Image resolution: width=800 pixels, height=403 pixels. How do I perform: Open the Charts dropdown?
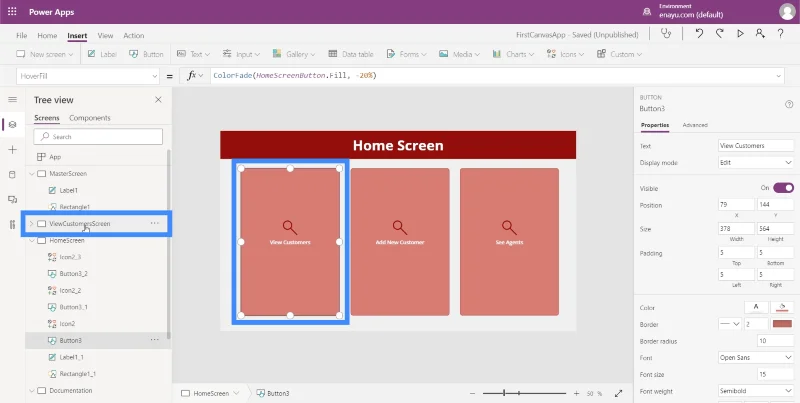(x=513, y=54)
